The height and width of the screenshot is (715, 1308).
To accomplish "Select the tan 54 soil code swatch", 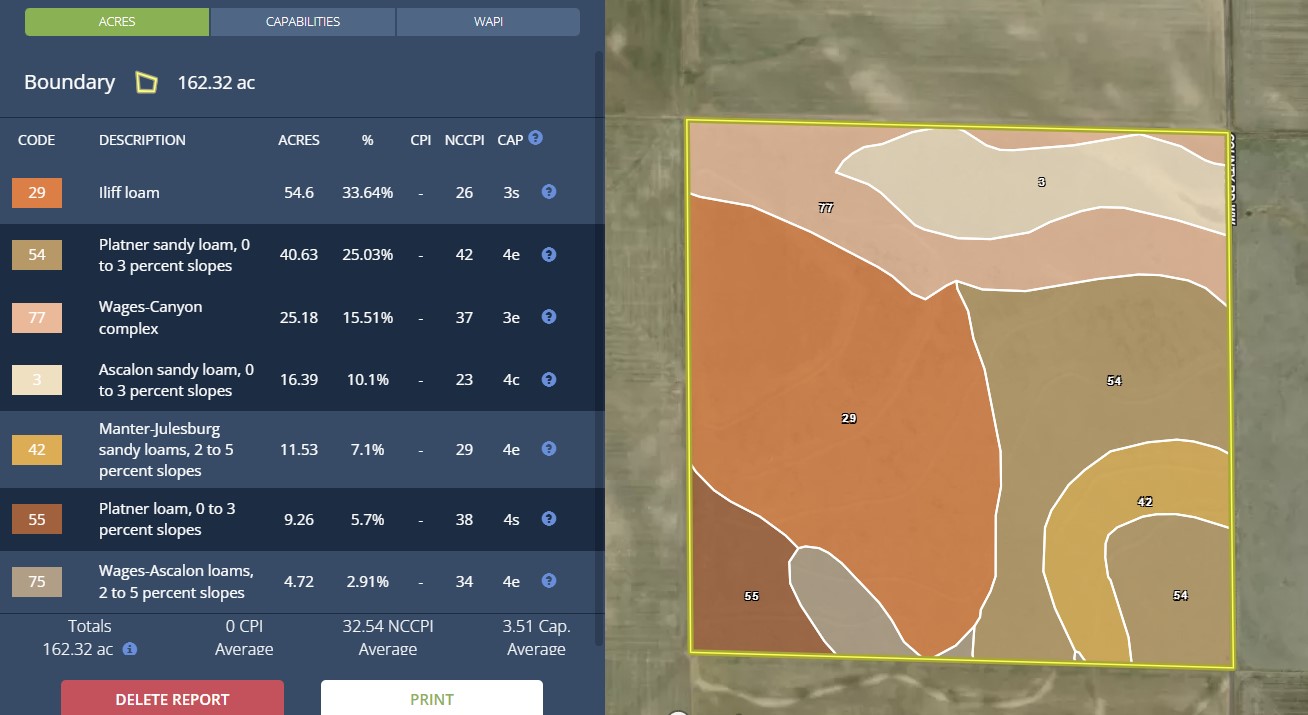I will pyautogui.click(x=37, y=255).
